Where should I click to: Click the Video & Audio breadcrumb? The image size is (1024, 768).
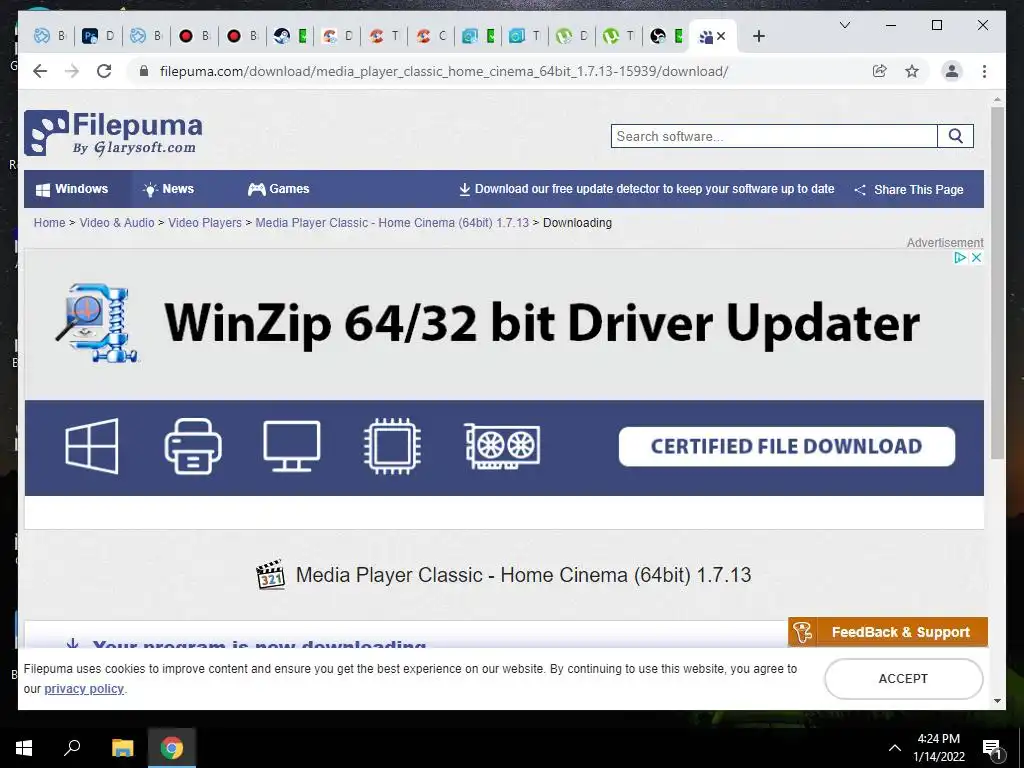click(x=117, y=223)
